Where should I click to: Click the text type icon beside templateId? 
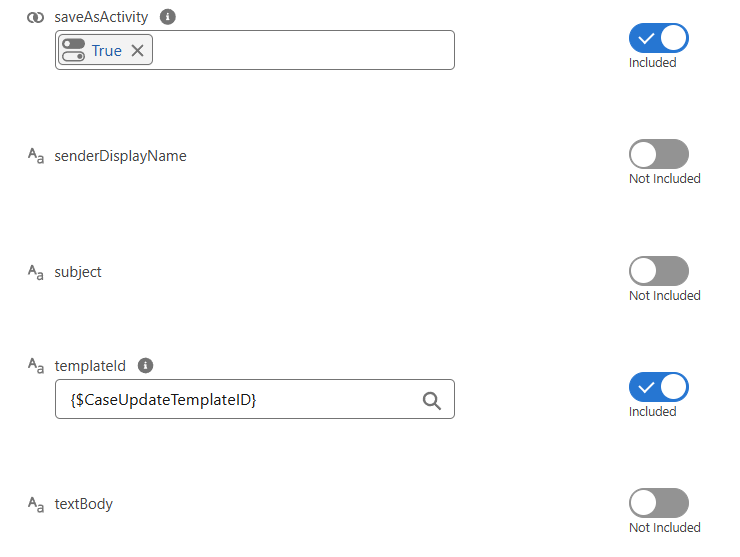(x=36, y=365)
